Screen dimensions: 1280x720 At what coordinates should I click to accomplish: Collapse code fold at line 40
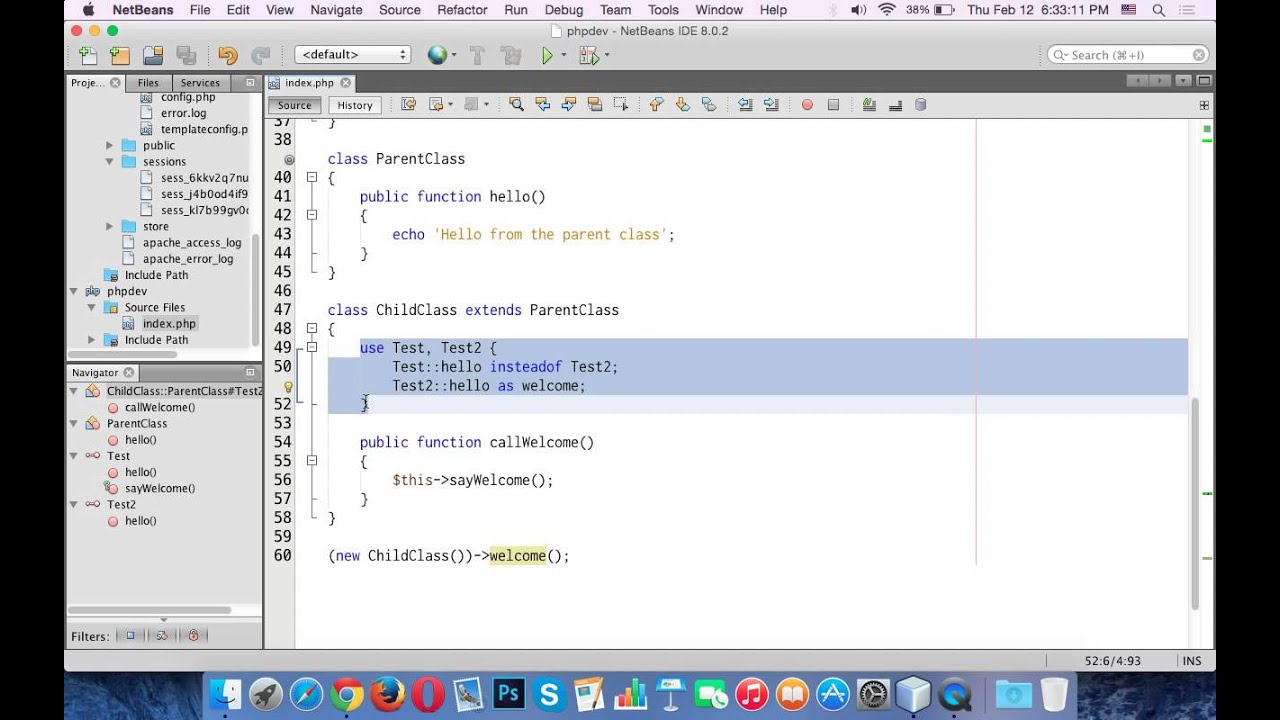(312, 177)
